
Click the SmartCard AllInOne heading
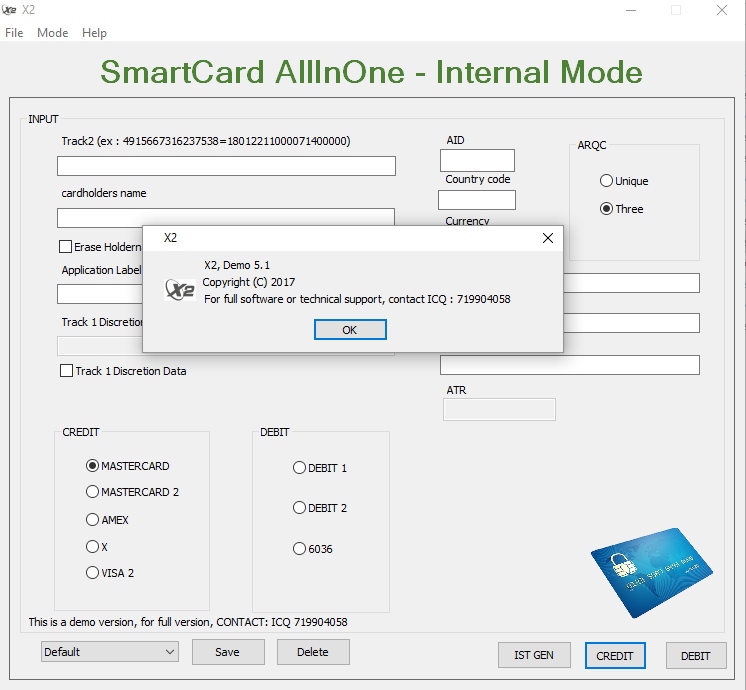(372, 72)
